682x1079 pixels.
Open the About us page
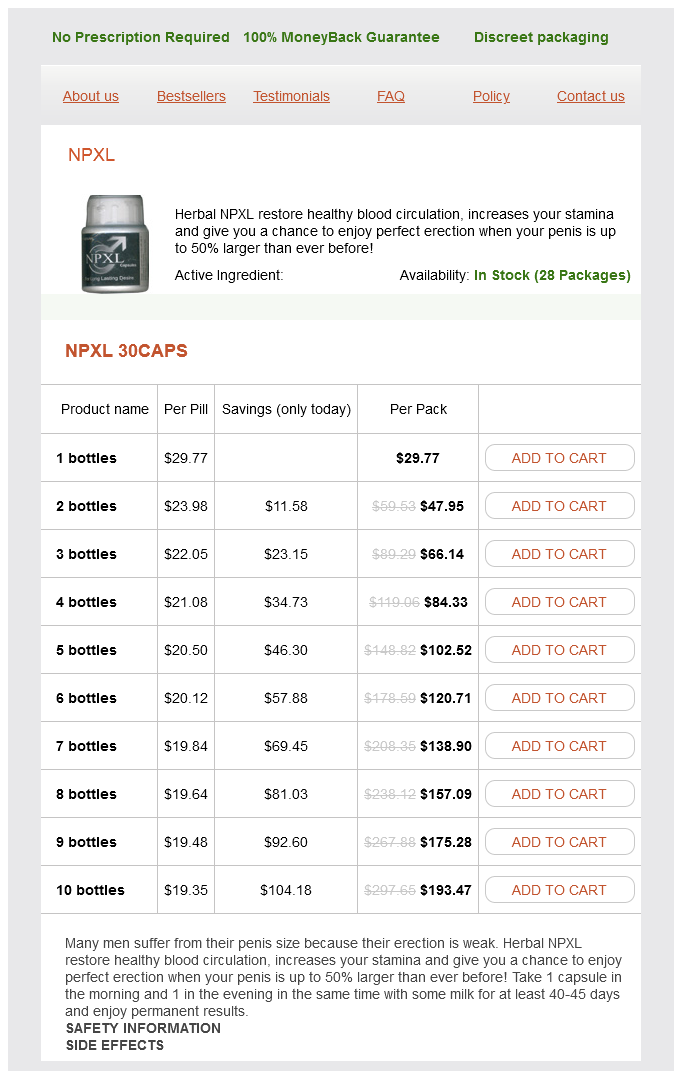tap(91, 96)
